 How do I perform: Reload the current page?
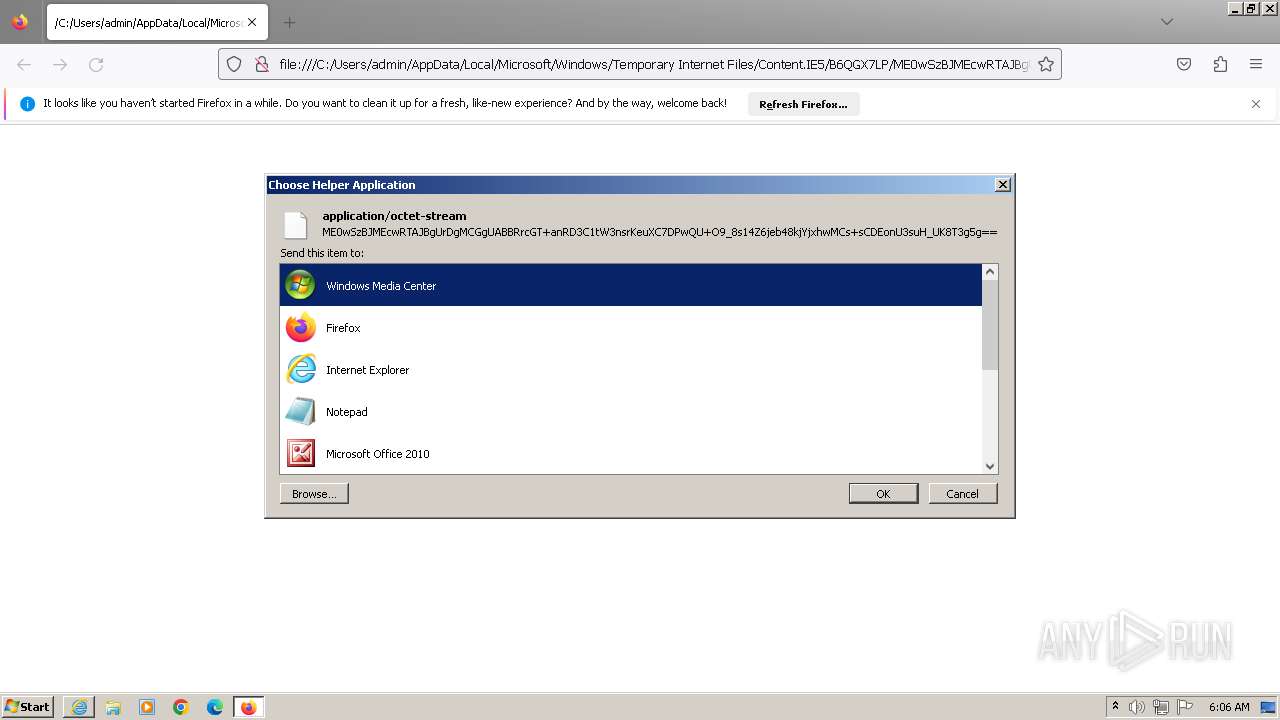tap(96, 64)
